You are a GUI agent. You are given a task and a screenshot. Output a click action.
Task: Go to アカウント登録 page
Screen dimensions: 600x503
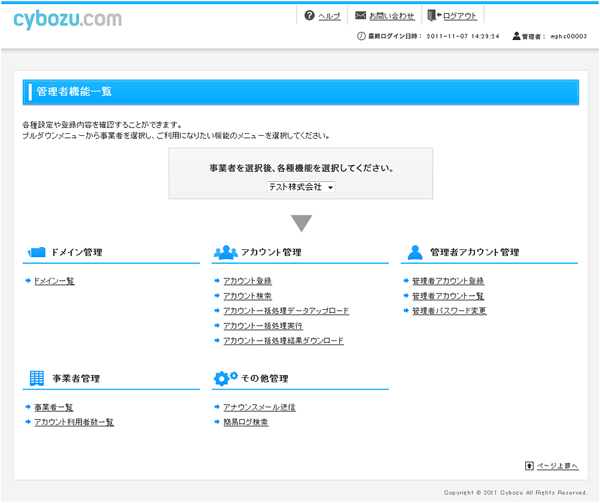(247, 281)
